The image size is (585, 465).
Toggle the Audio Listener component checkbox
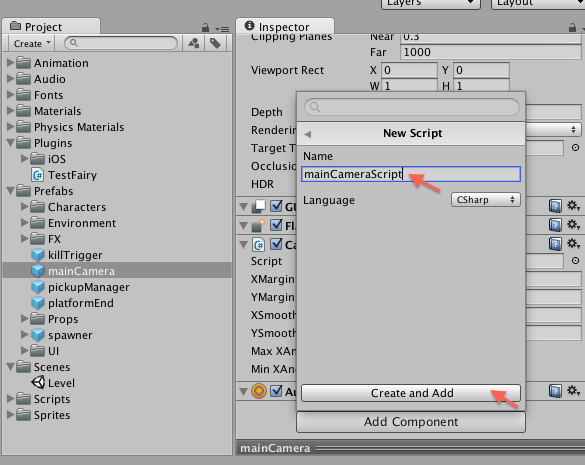(276, 391)
